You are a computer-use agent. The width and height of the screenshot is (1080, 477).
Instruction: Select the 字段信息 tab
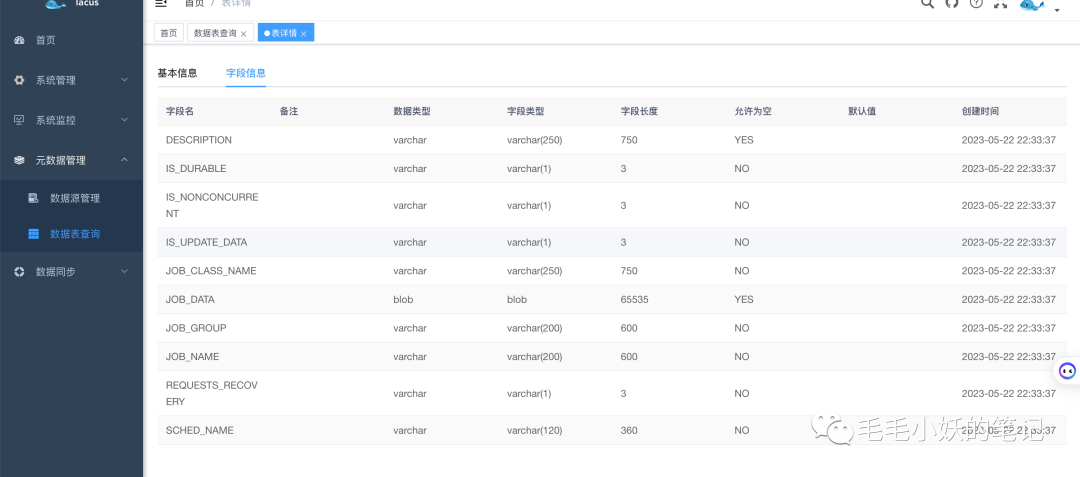pos(246,73)
